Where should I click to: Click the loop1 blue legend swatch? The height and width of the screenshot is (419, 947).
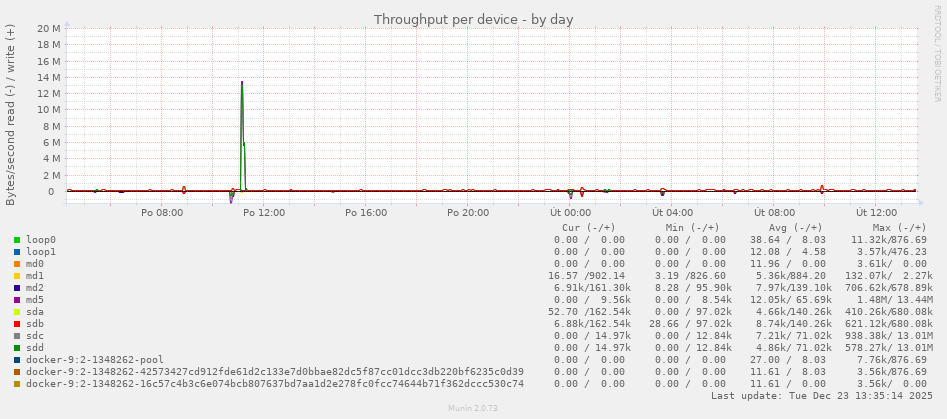(x=17, y=252)
